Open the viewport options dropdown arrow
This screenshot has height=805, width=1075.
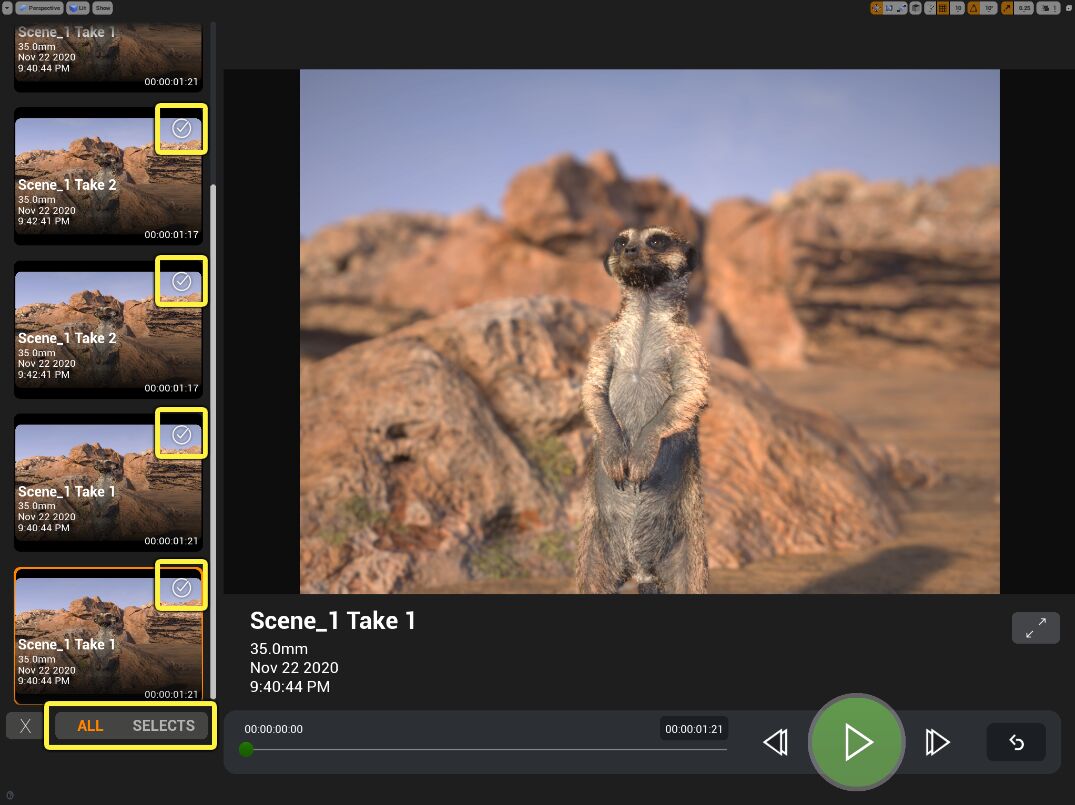[x=7, y=8]
